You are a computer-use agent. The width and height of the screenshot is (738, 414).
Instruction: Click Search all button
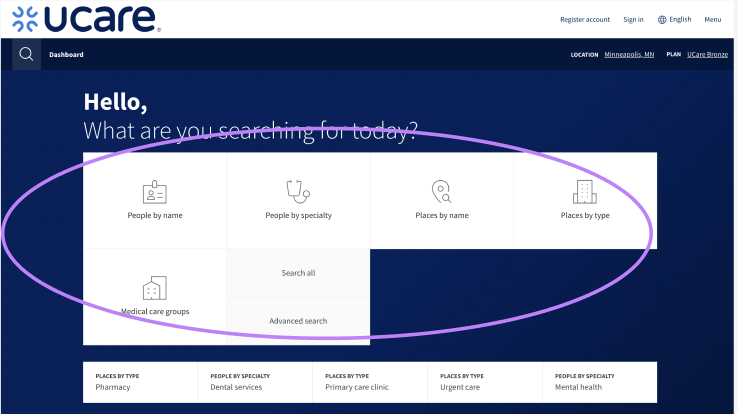pyautogui.click(x=298, y=273)
